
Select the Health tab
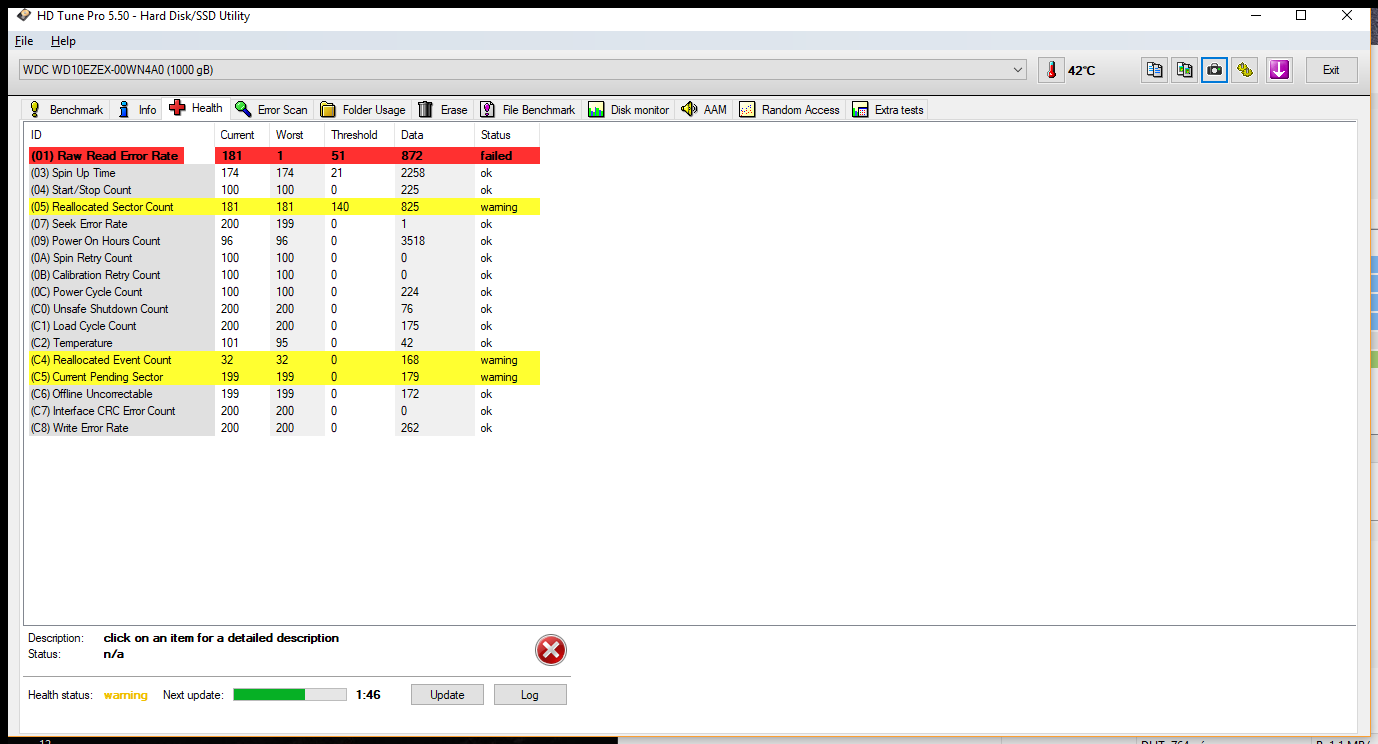pyautogui.click(x=197, y=108)
